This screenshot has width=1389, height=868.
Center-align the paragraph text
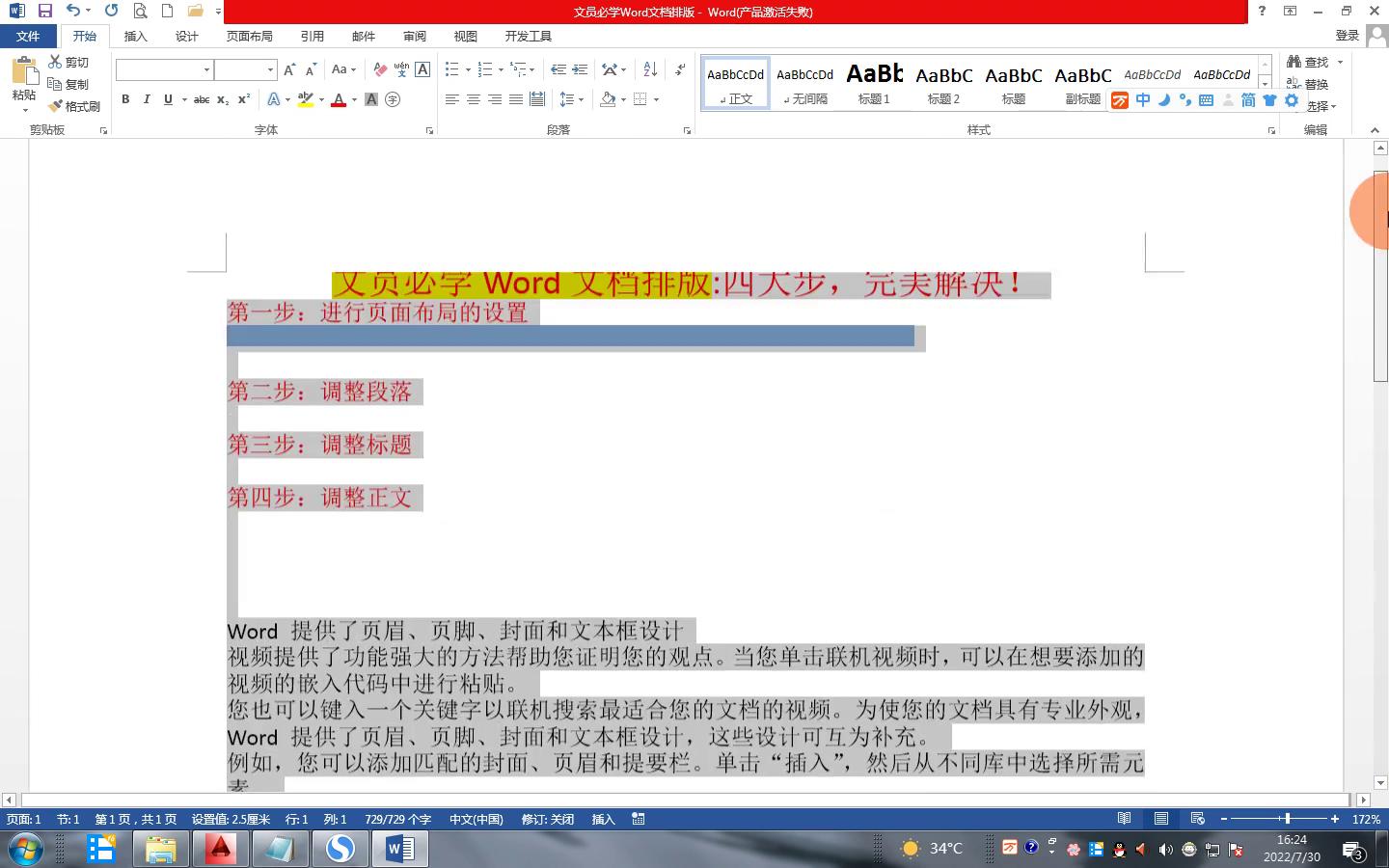coord(474,99)
